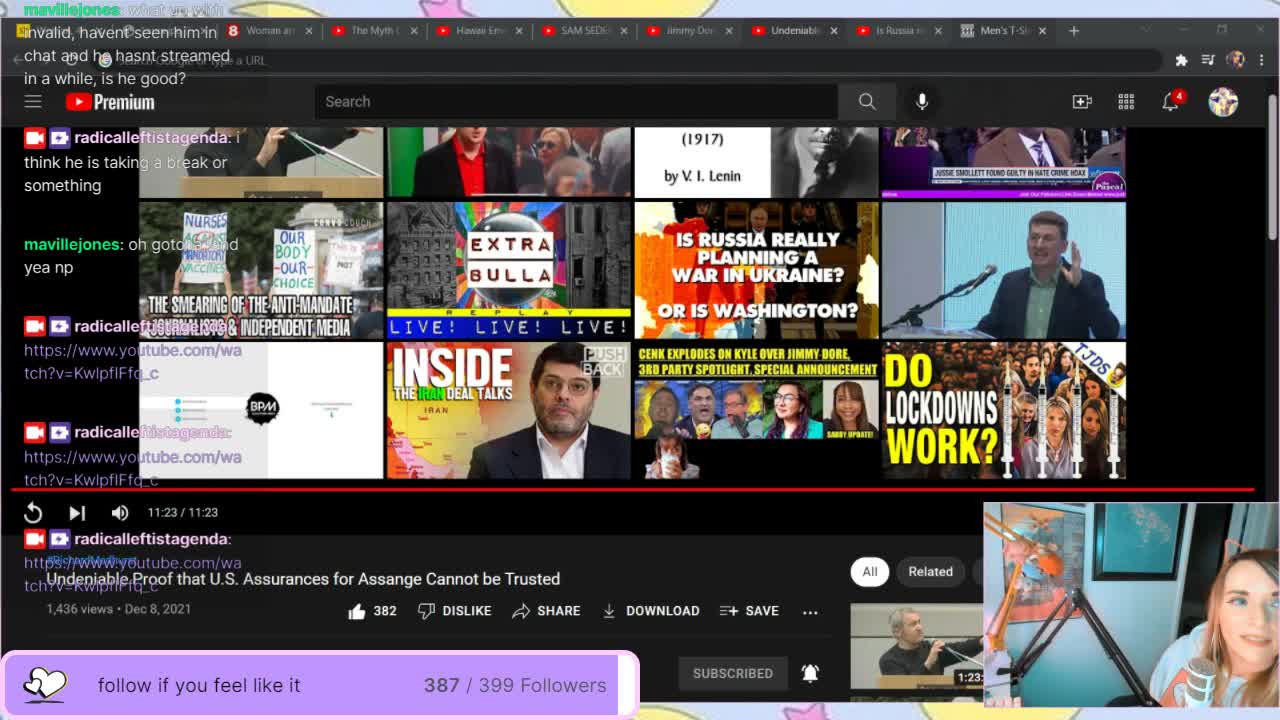The height and width of the screenshot is (720, 1280).
Task: Download the video
Action: pyautogui.click(x=650, y=610)
